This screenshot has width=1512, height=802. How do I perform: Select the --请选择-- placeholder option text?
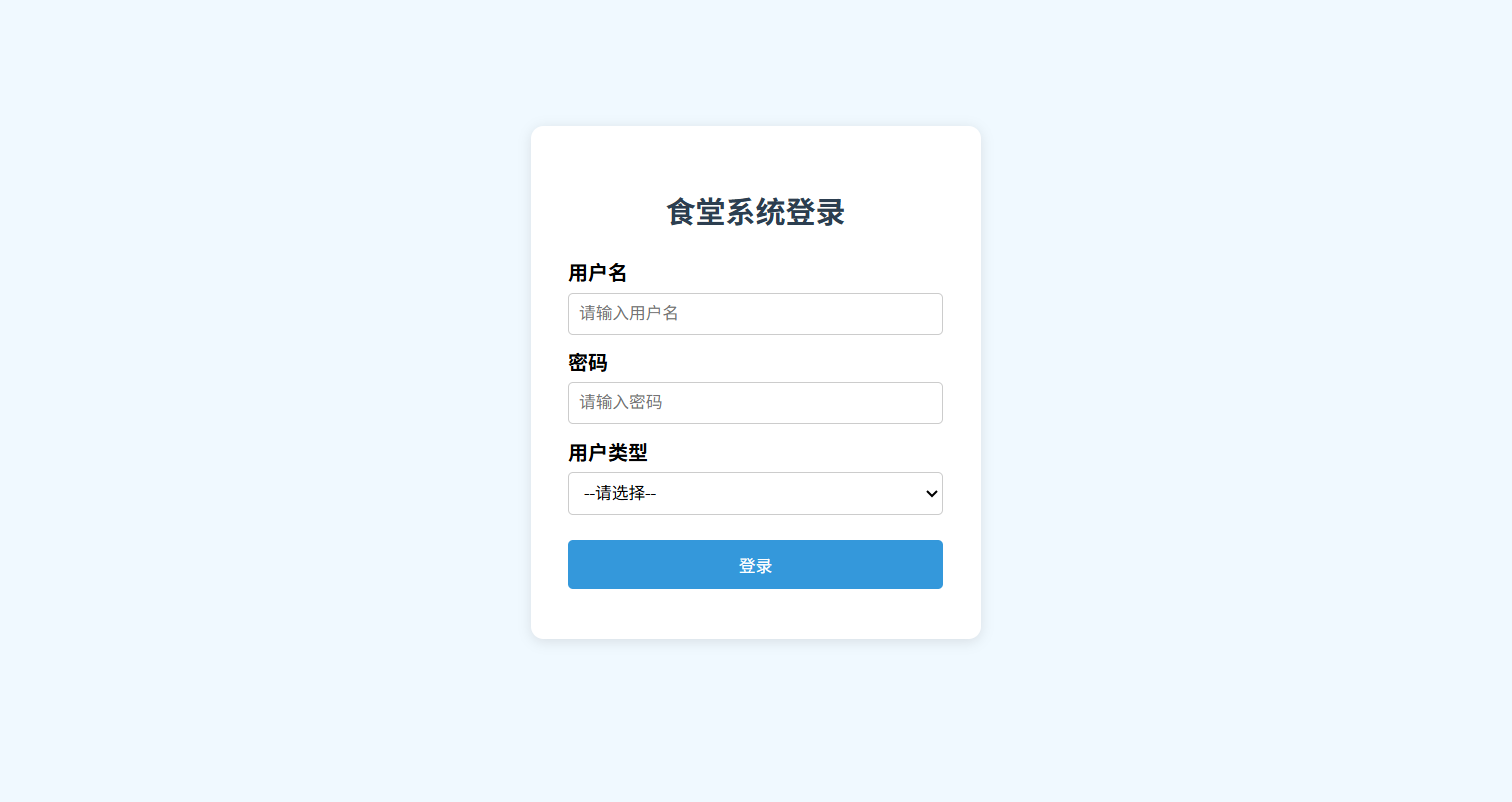click(619, 494)
